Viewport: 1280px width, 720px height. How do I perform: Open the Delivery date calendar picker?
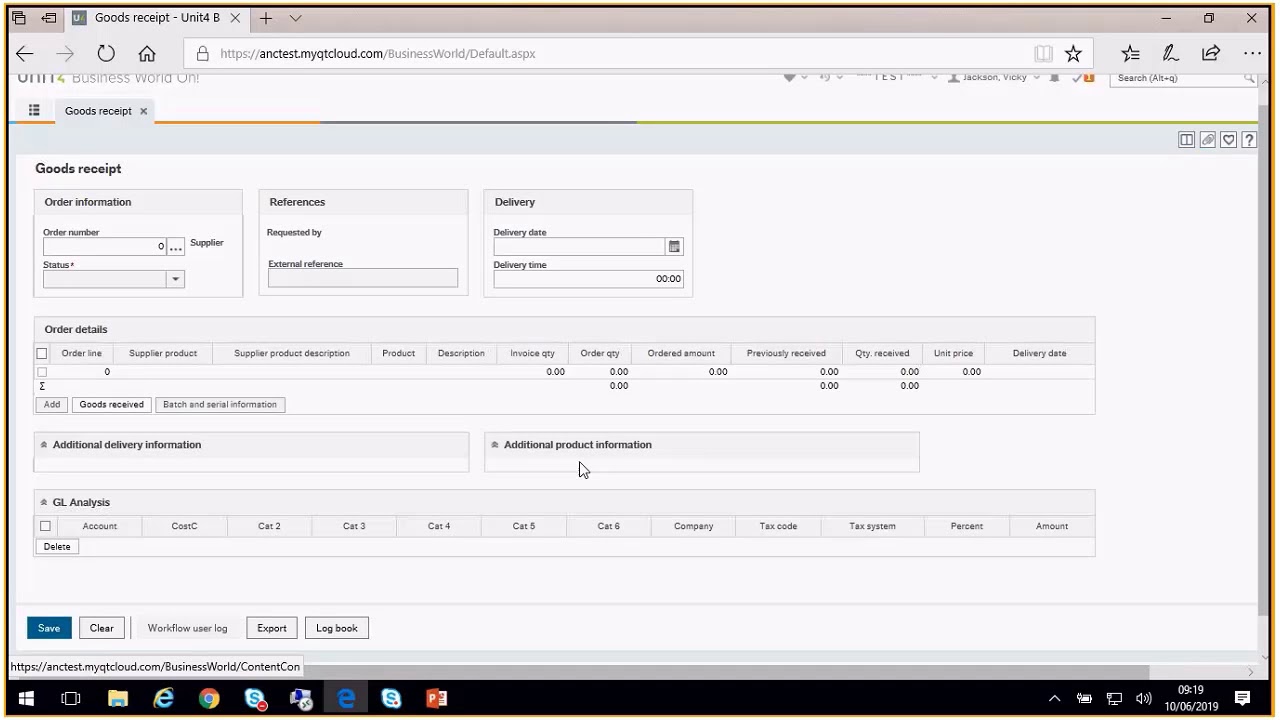click(x=674, y=247)
